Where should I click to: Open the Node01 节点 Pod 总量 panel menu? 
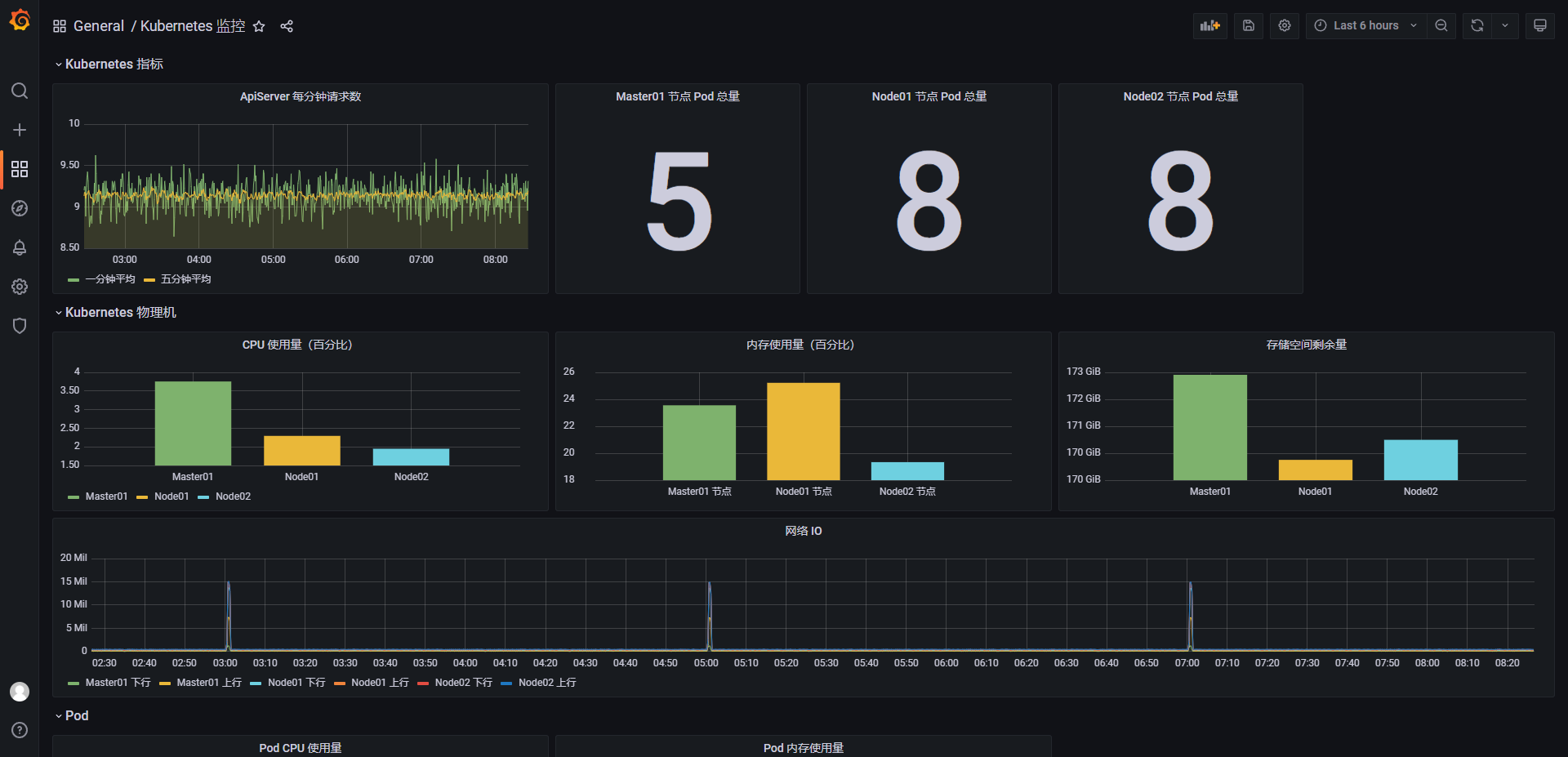click(x=929, y=96)
